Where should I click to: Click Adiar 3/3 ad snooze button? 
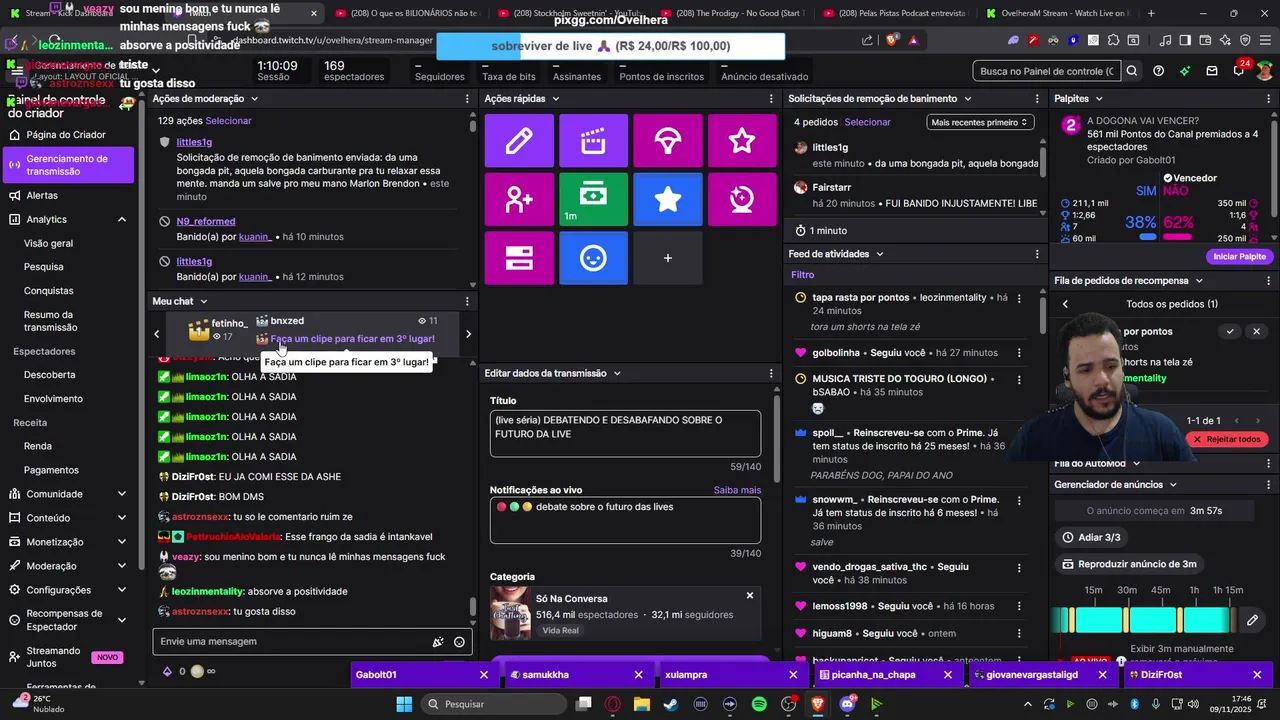coord(1092,537)
